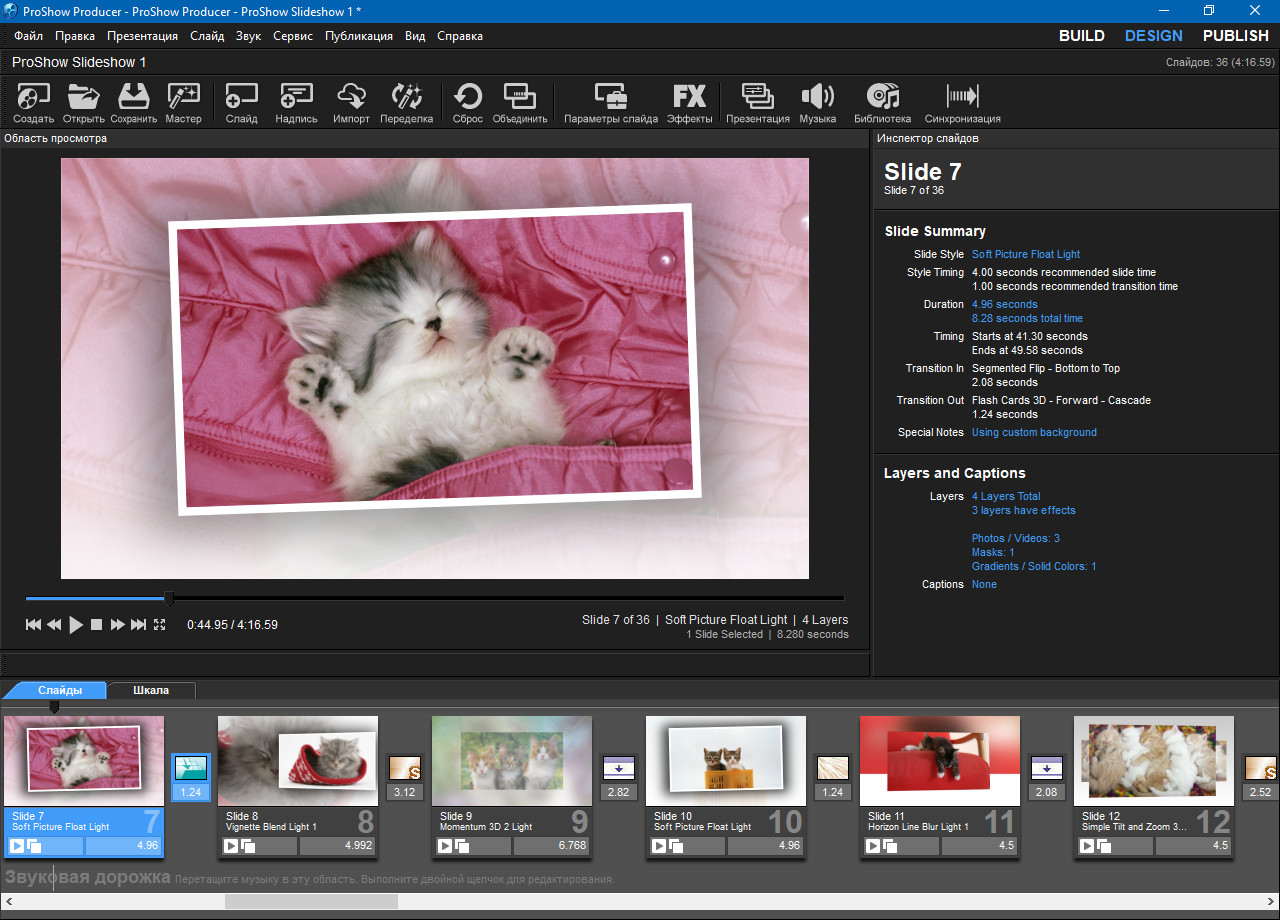Open the Мастер wizard tool
Image resolution: width=1280 pixels, height=920 pixels.
pyautogui.click(x=183, y=98)
